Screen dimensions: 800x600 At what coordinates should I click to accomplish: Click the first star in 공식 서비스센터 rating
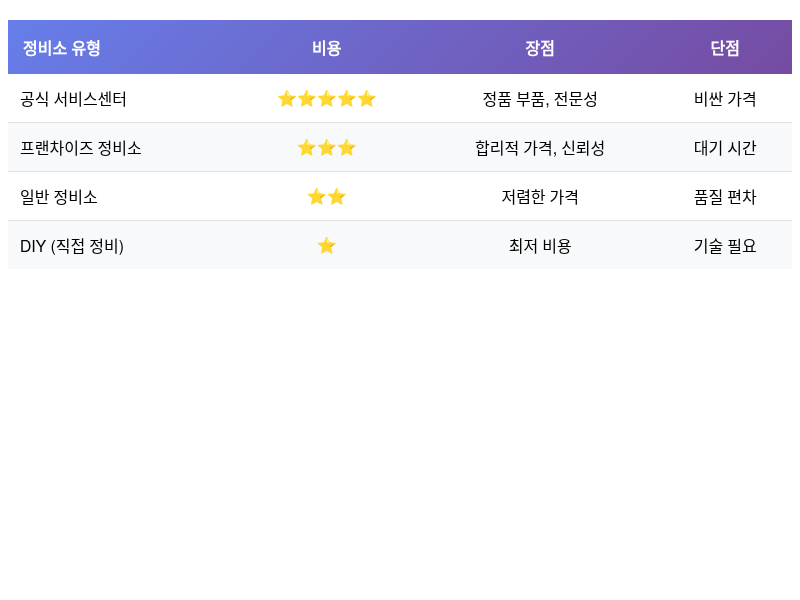pyautogui.click(x=288, y=99)
